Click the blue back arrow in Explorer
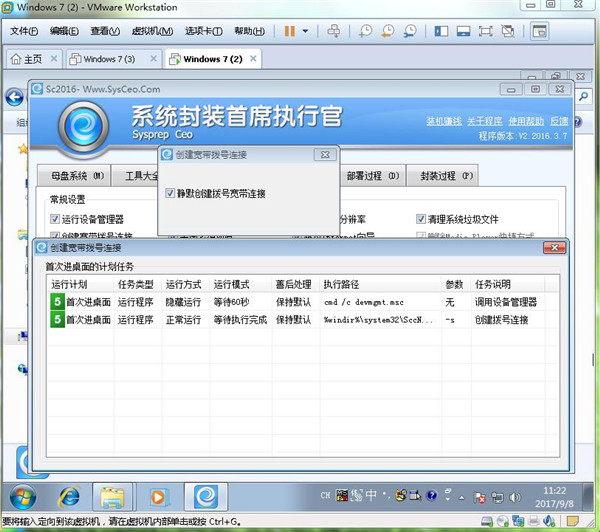 click(x=15, y=97)
